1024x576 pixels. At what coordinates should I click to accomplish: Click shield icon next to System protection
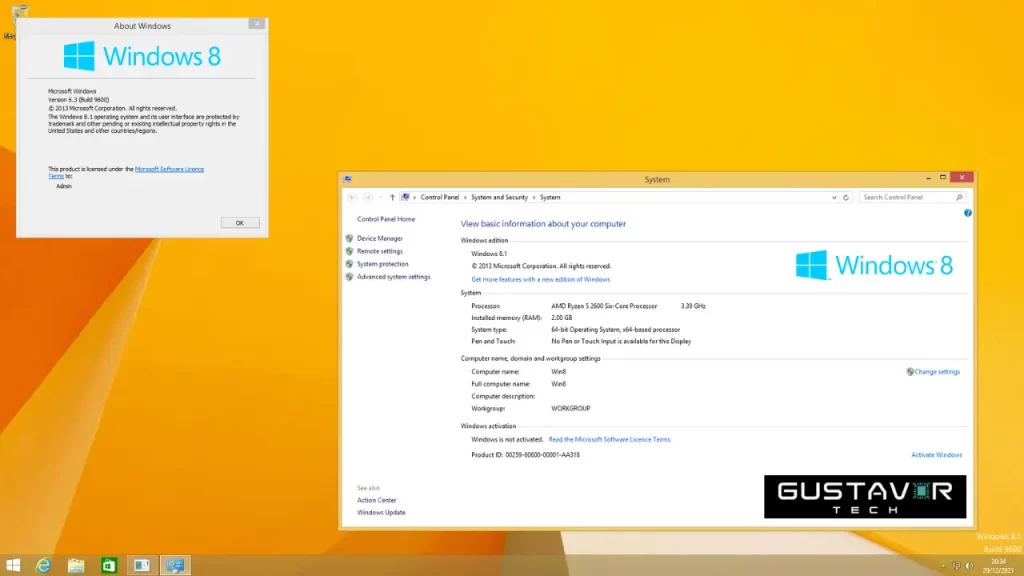click(349, 264)
